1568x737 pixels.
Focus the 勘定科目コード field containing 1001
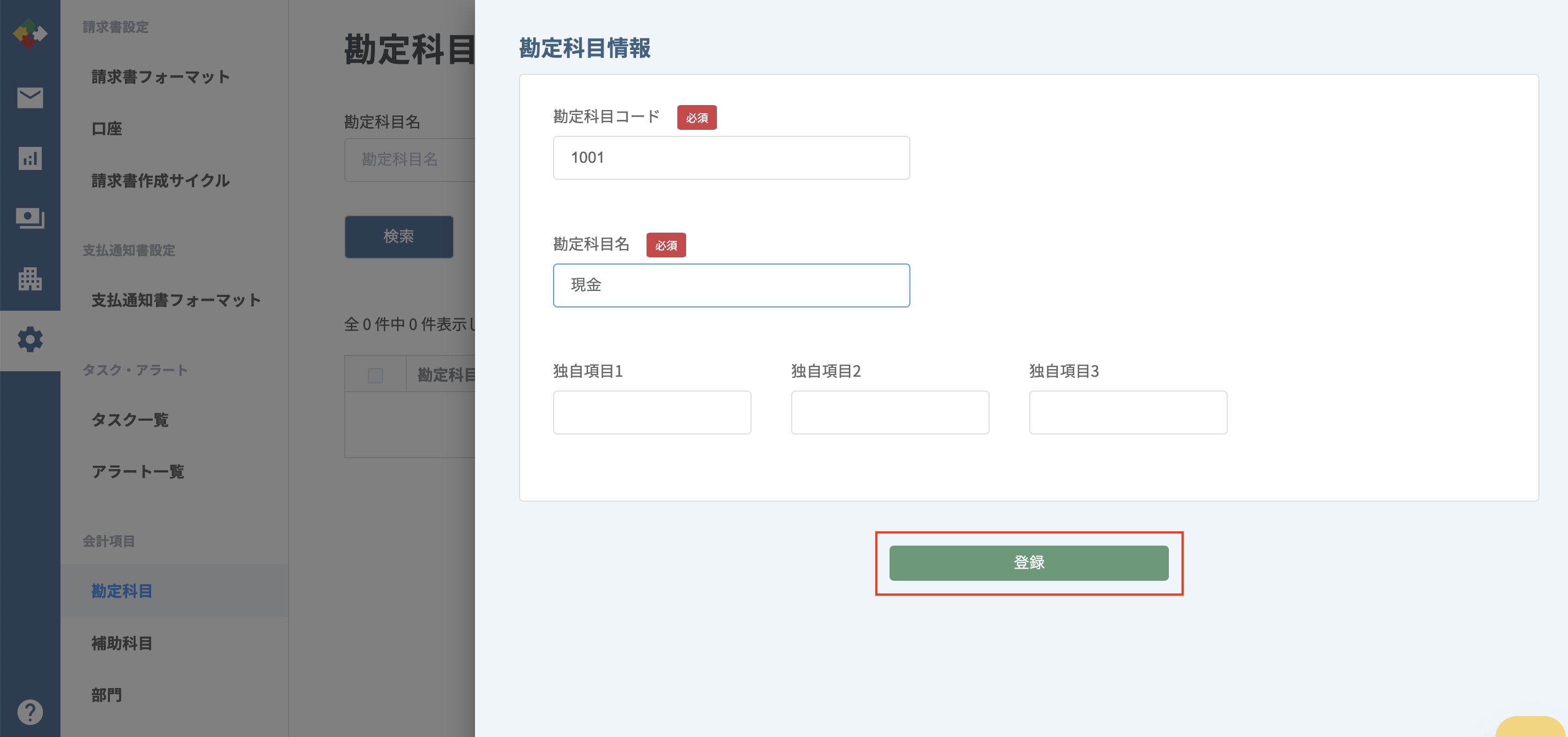pyautogui.click(x=731, y=158)
